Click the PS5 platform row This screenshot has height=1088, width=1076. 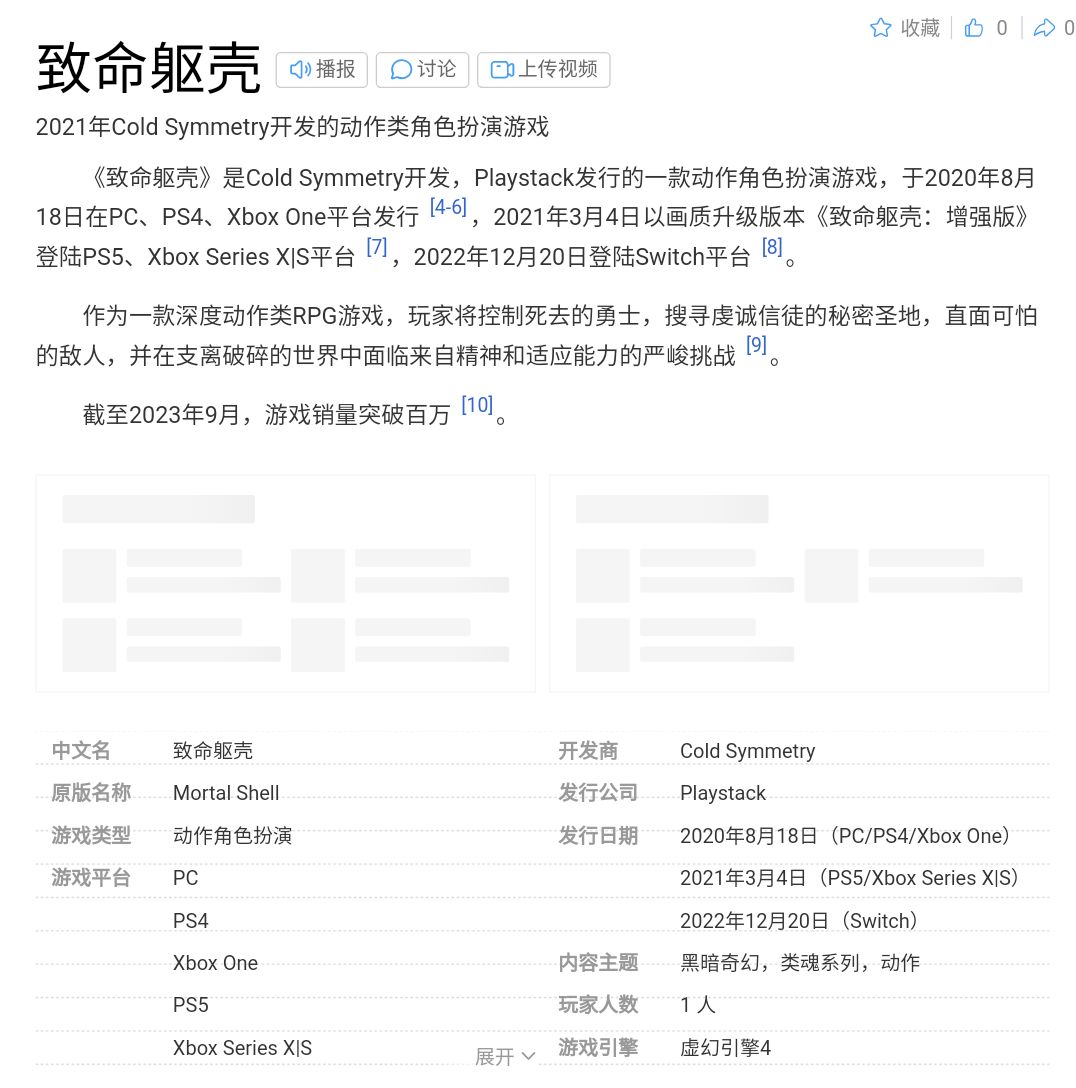(191, 1005)
